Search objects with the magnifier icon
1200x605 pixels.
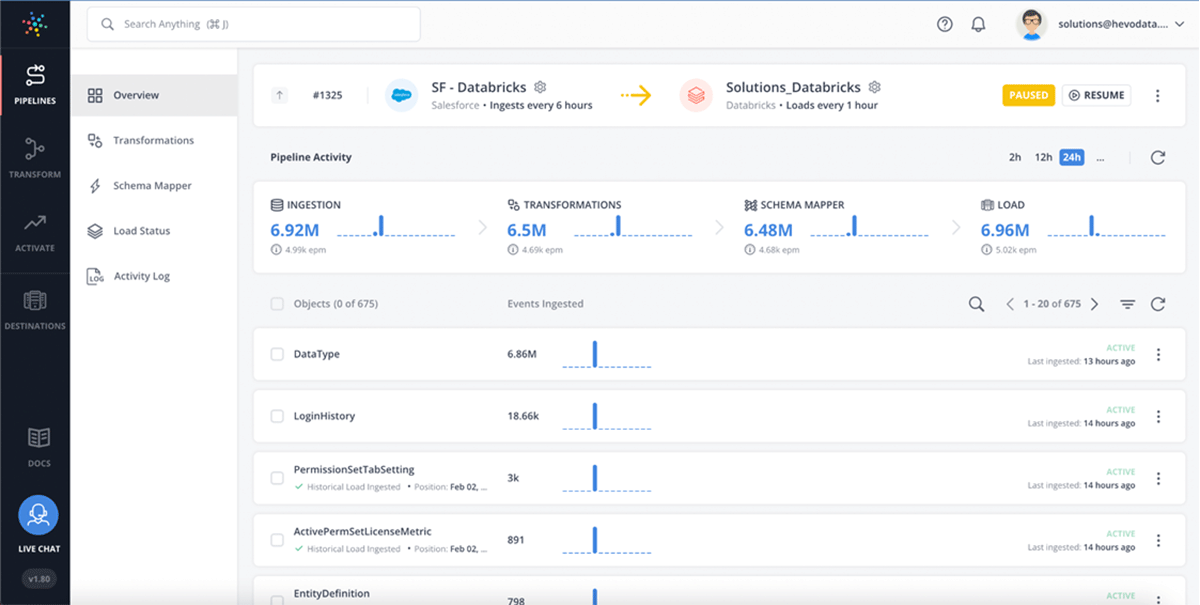point(976,304)
